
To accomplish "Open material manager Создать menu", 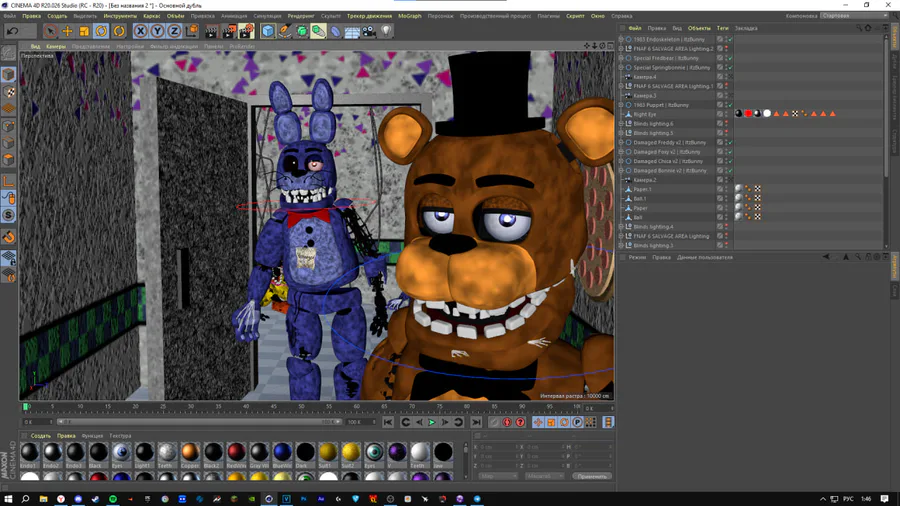I will pos(41,436).
